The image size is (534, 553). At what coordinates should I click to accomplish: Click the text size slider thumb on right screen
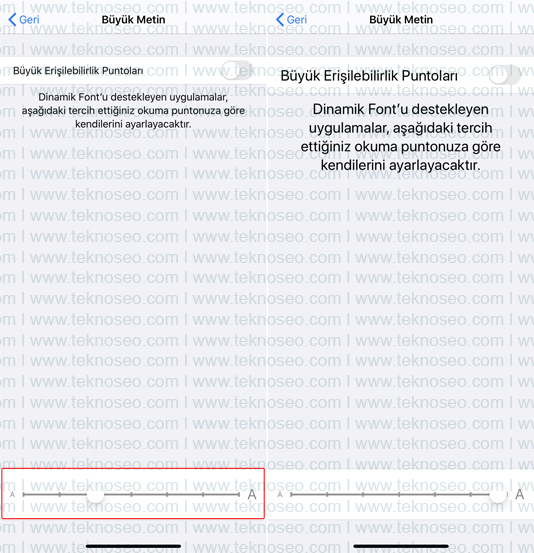pos(498,494)
